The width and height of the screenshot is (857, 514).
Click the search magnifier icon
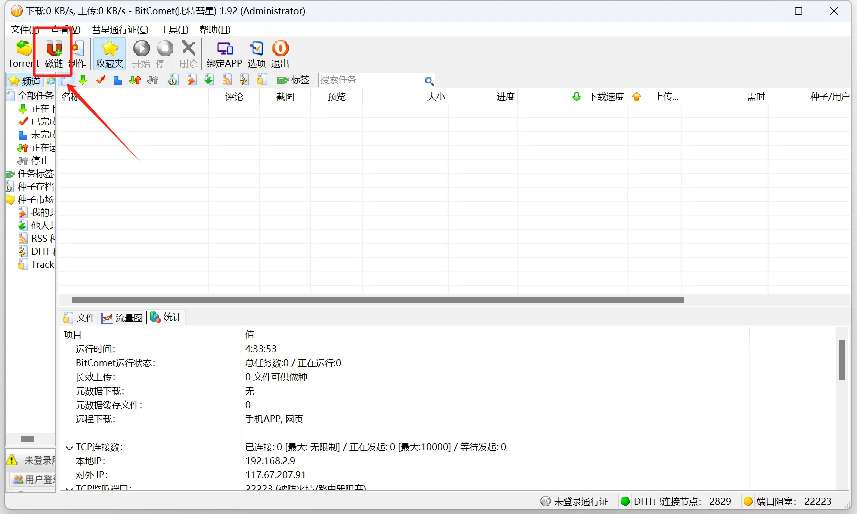click(x=429, y=80)
